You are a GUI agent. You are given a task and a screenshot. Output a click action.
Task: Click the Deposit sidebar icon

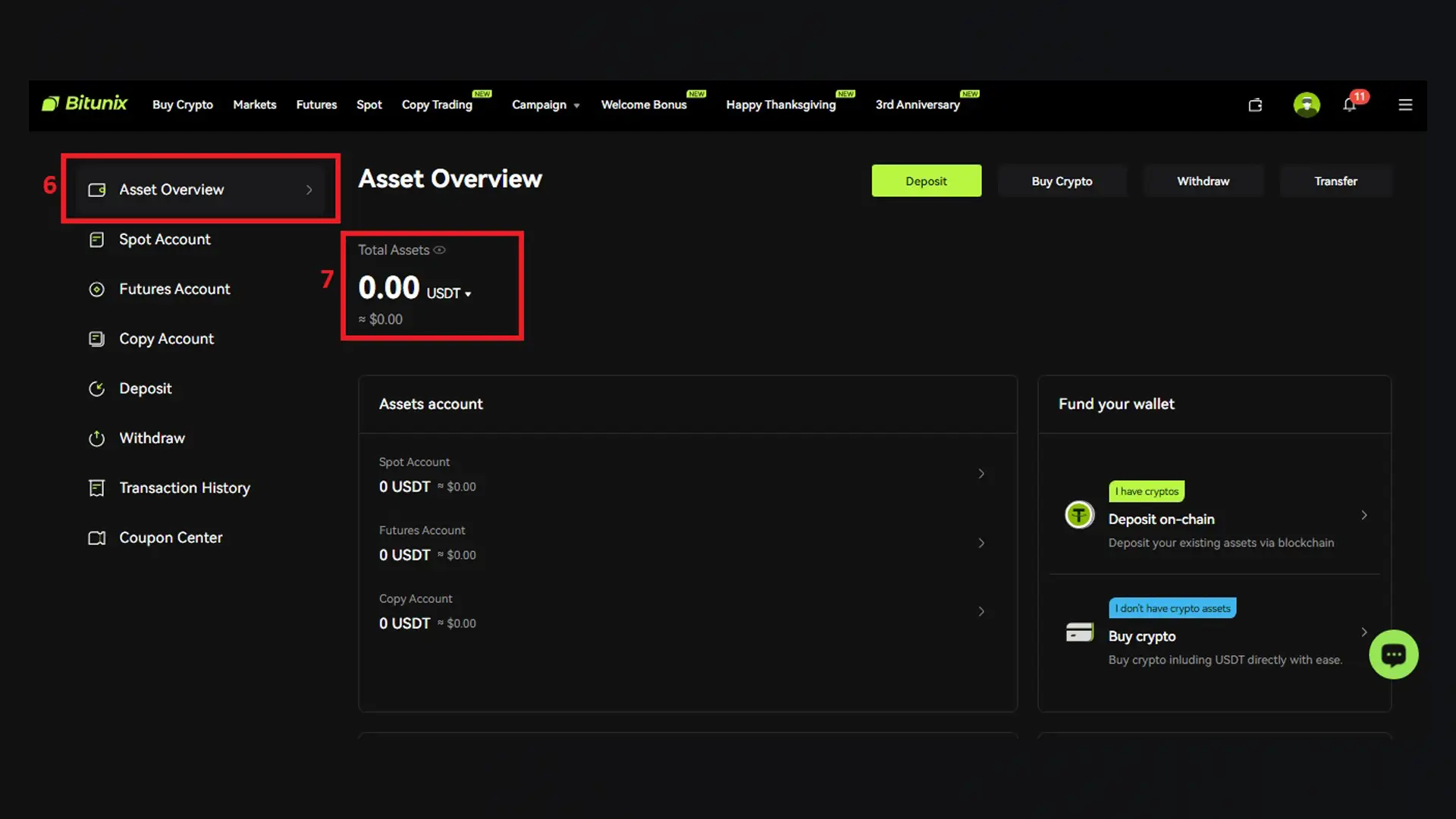tap(97, 389)
